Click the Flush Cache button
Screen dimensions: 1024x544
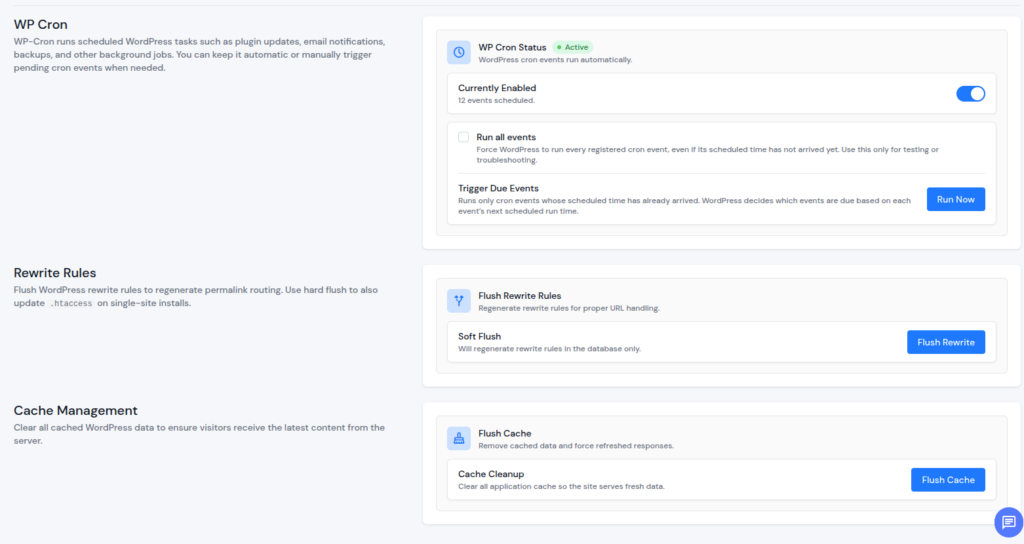(x=948, y=480)
